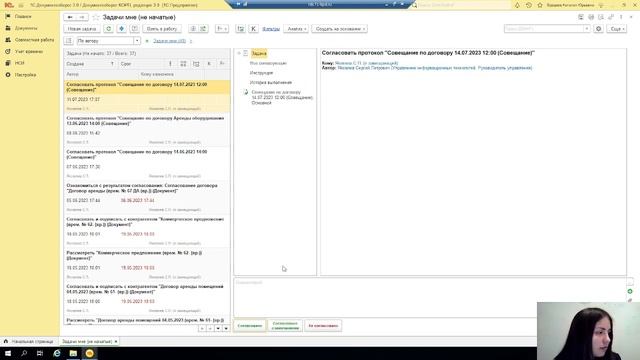Open the Документы section in the sidebar
640x360 pixels.
[x=26, y=28]
